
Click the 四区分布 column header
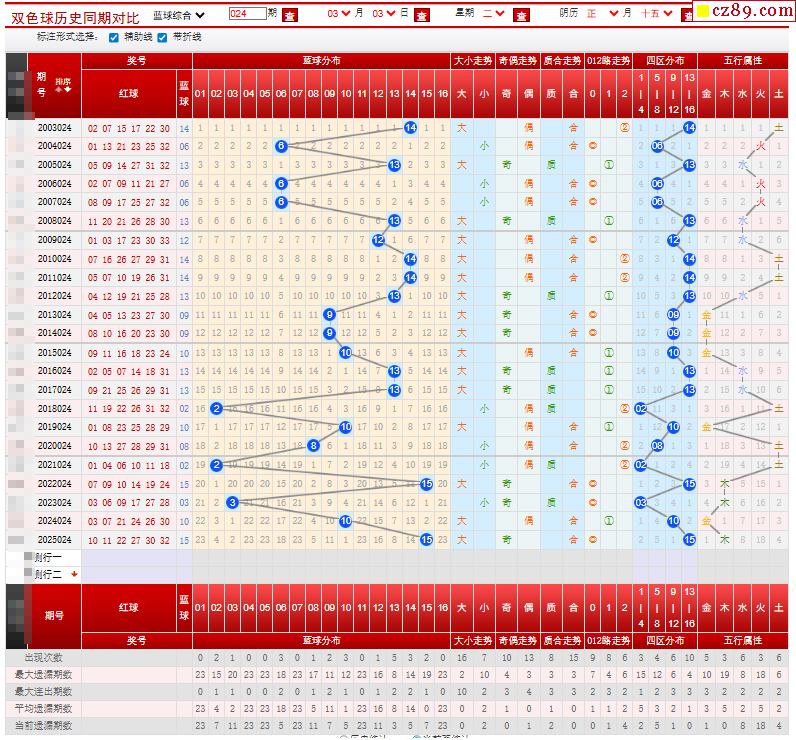(665, 60)
